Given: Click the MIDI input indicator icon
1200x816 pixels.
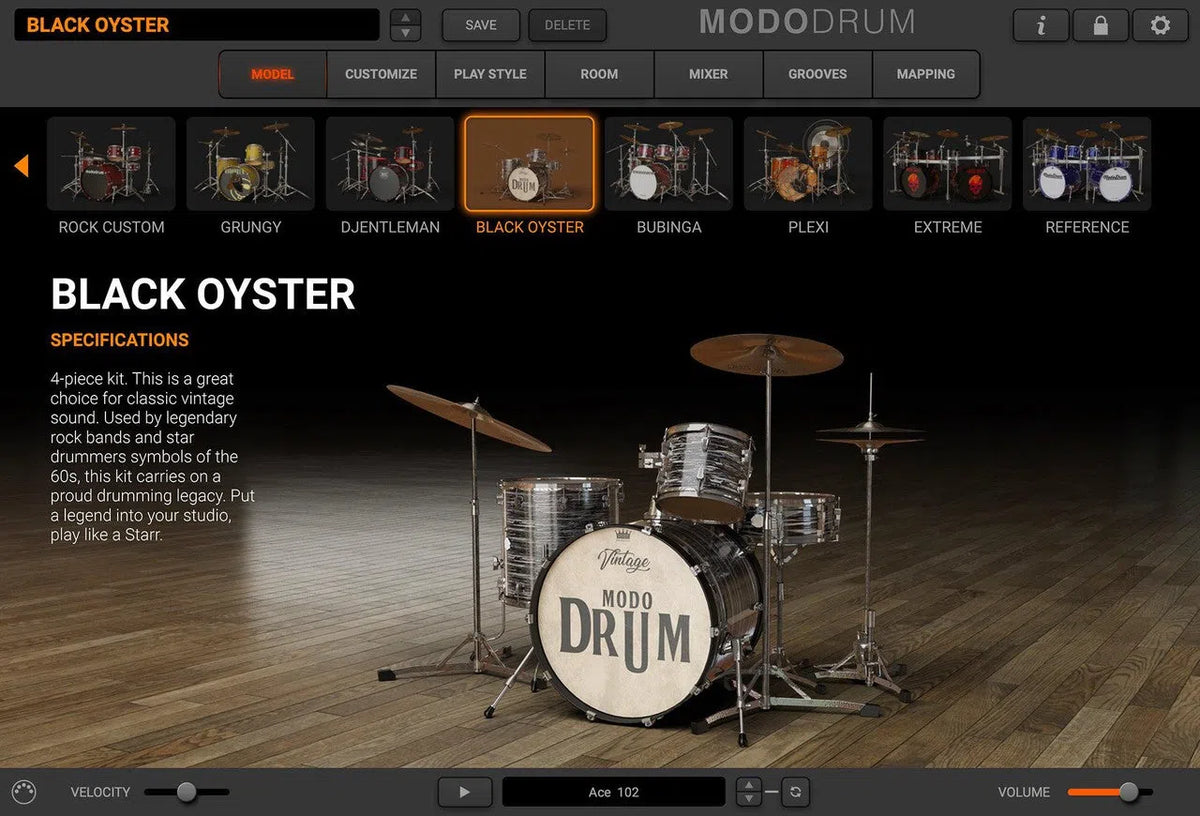Looking at the screenshot, I should (x=23, y=791).
